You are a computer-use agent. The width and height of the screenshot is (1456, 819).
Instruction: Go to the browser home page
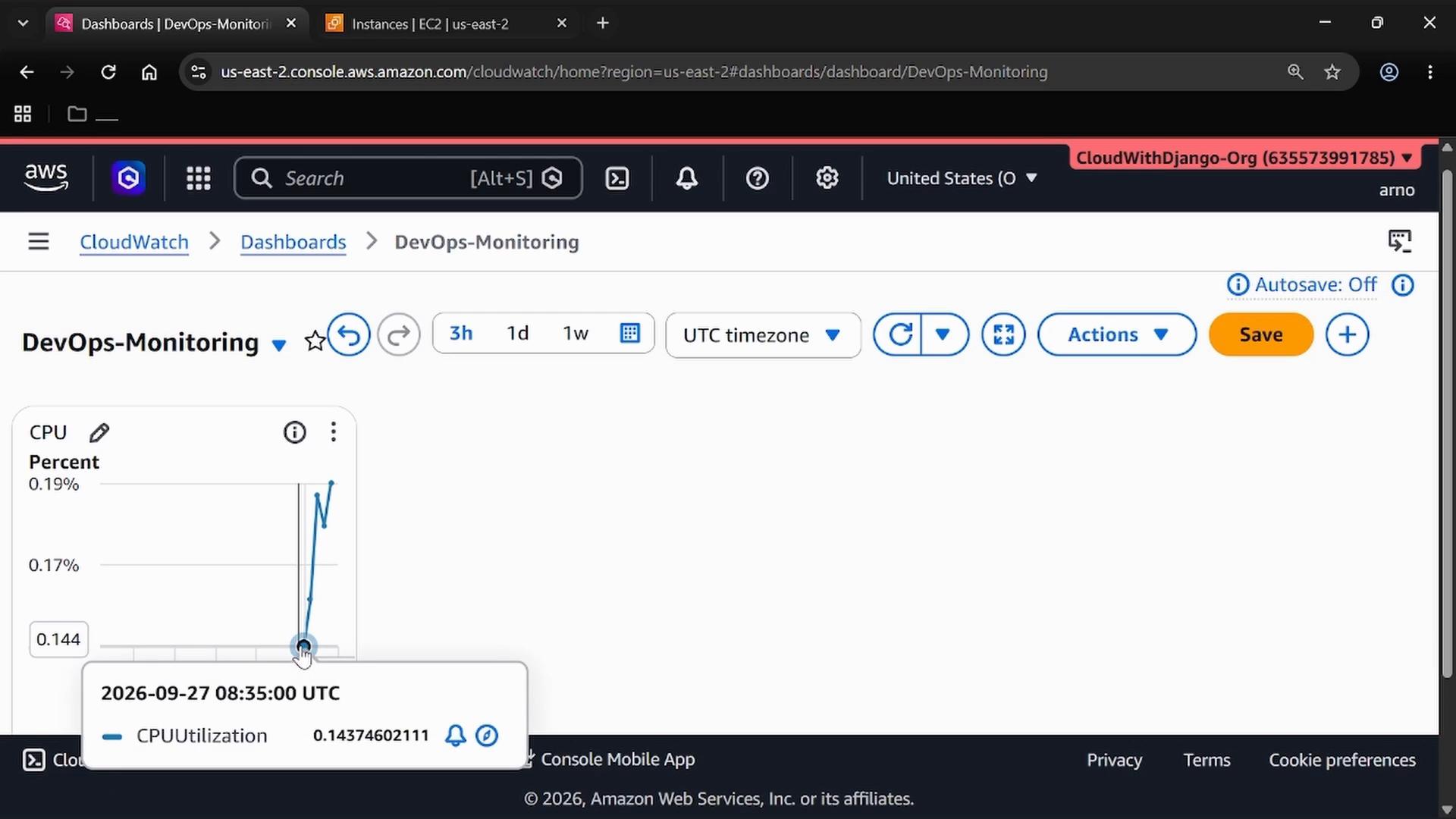(x=149, y=72)
